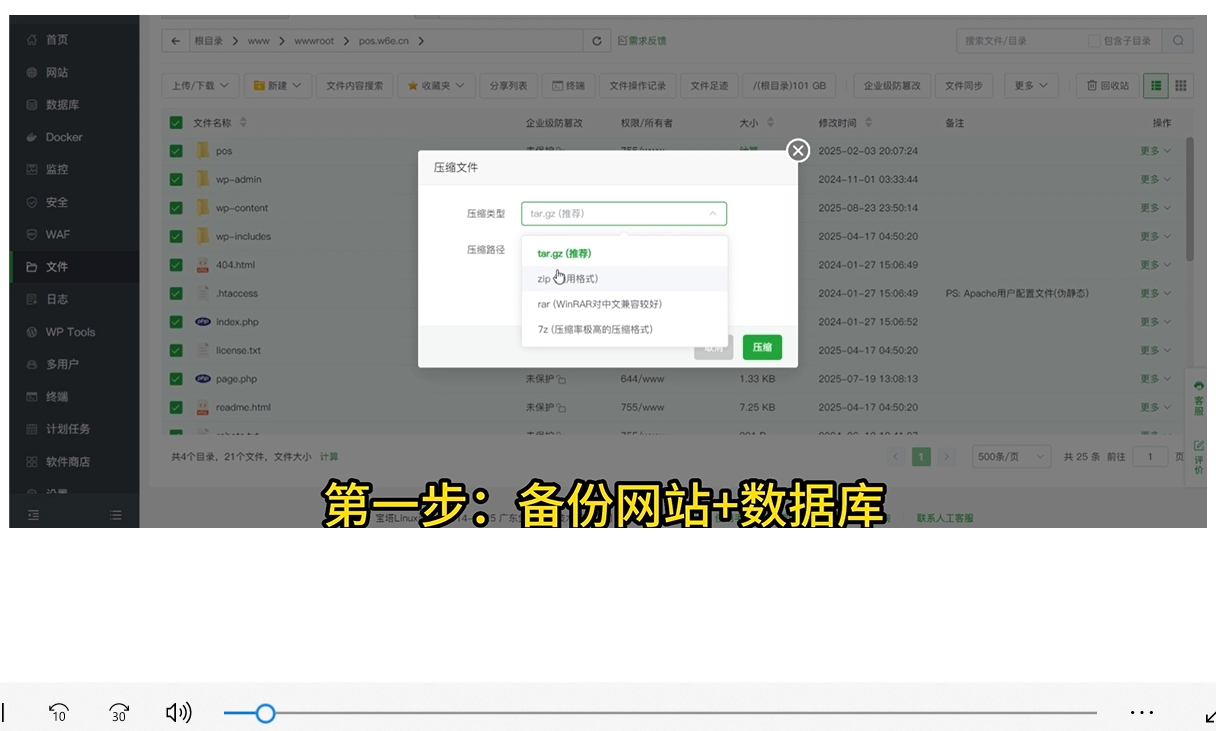This screenshot has width=1216, height=731.
Task: Skip forward 30 seconds in video
Action: (x=119, y=713)
